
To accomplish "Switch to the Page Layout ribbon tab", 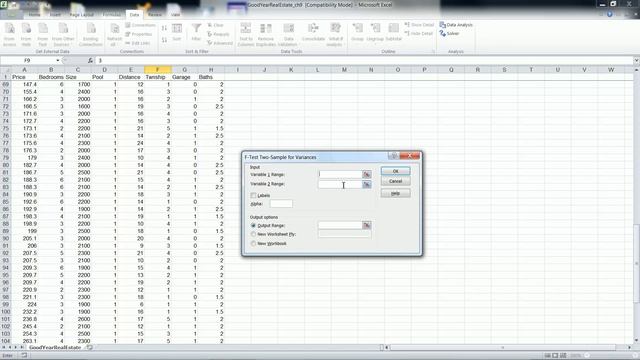I will coord(82,15).
